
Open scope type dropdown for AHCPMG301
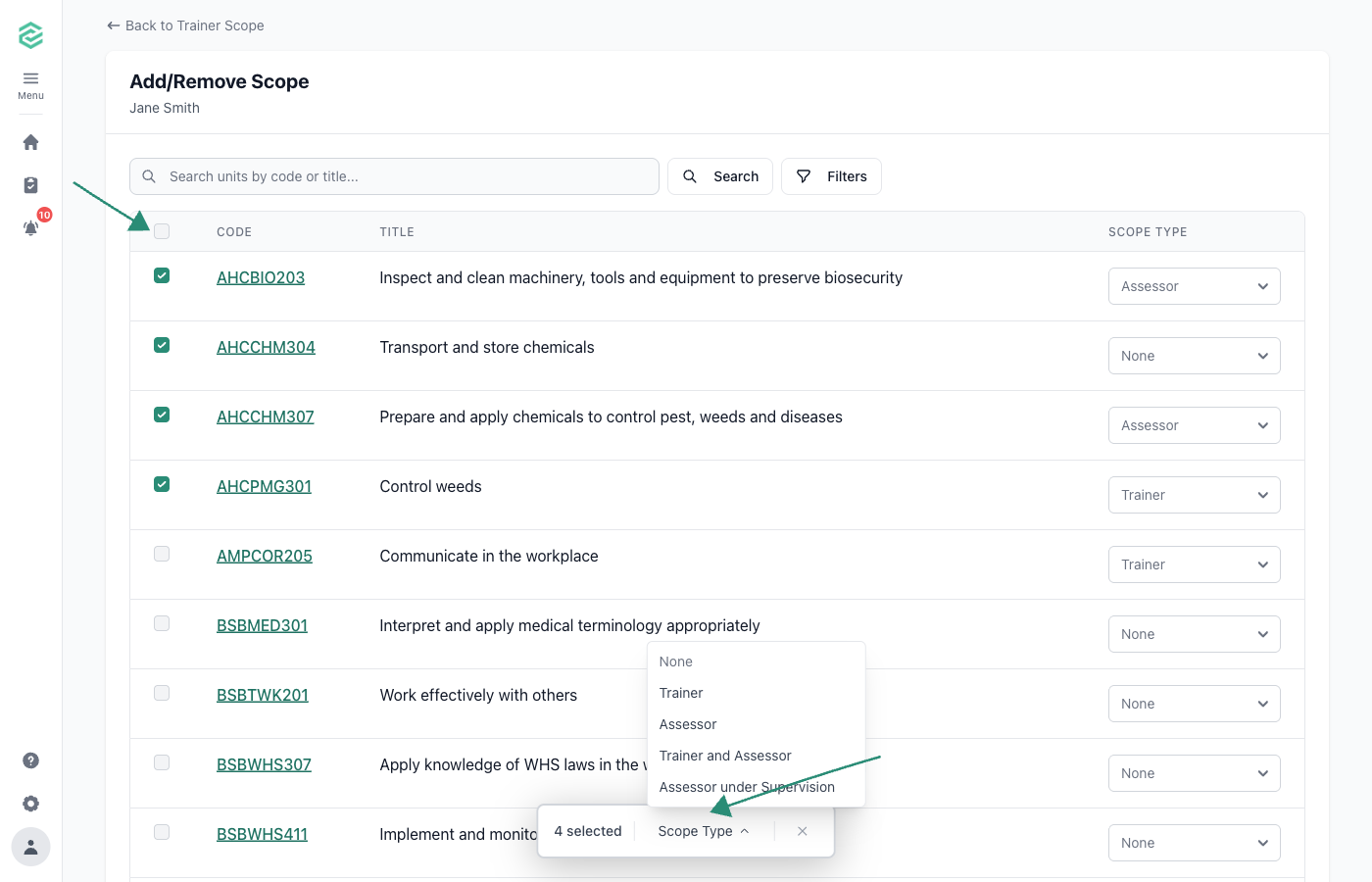point(1194,495)
